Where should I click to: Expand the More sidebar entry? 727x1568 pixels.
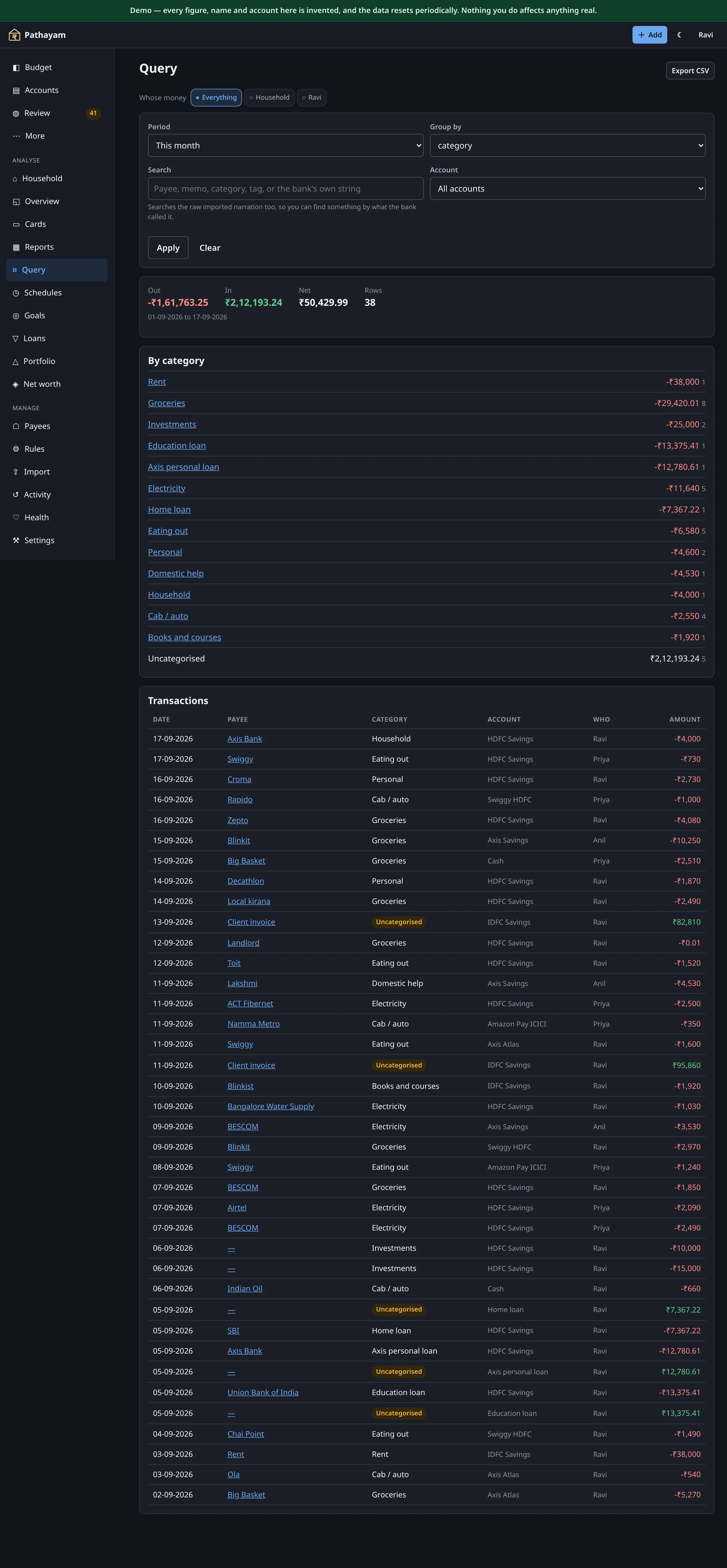point(57,136)
